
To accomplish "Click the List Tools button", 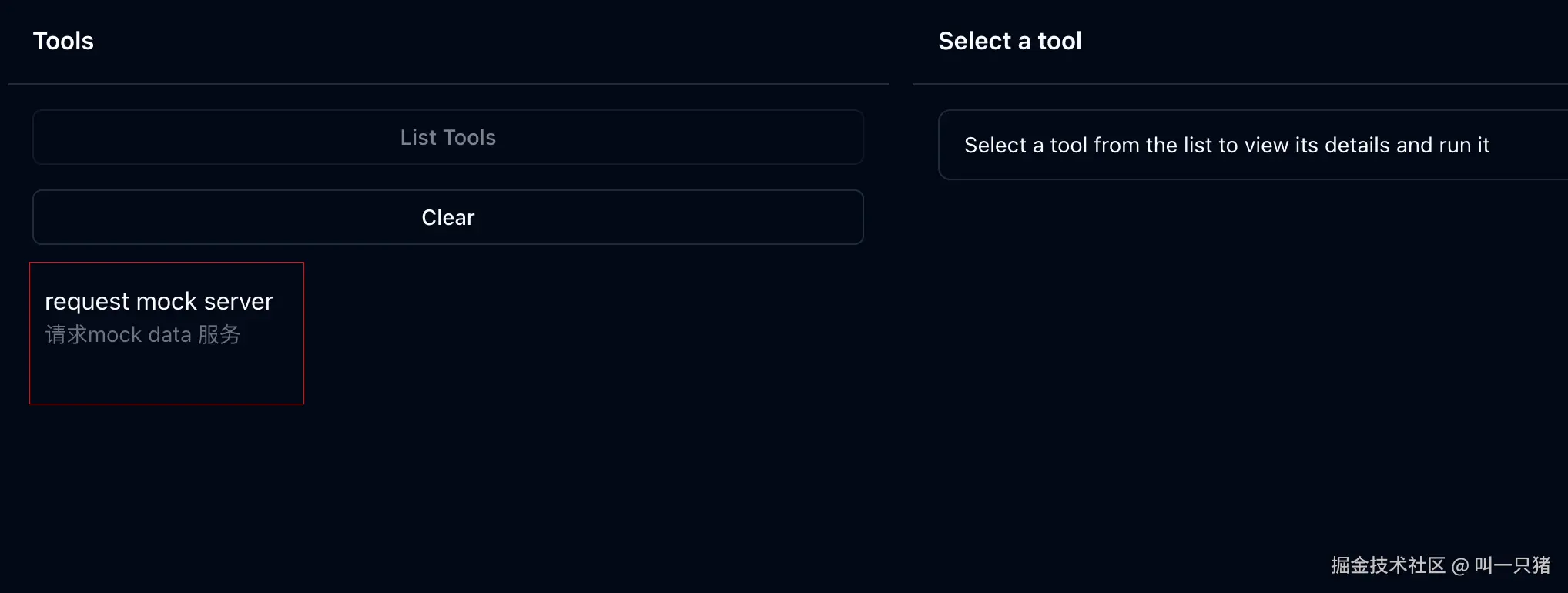I will tap(447, 137).
